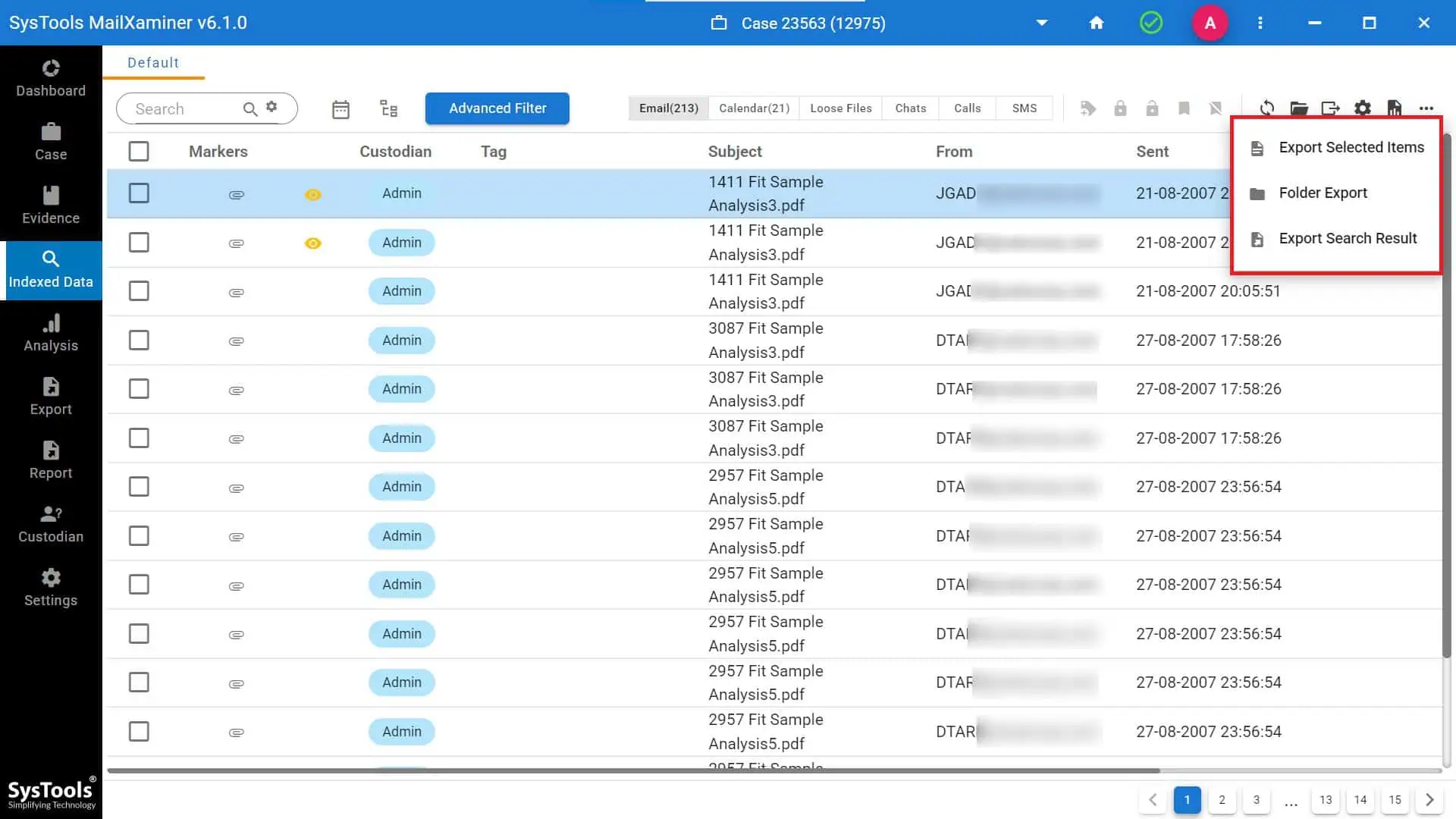The height and width of the screenshot is (819, 1456).
Task: Open the column settings gear in the toolbar
Action: point(1363,108)
